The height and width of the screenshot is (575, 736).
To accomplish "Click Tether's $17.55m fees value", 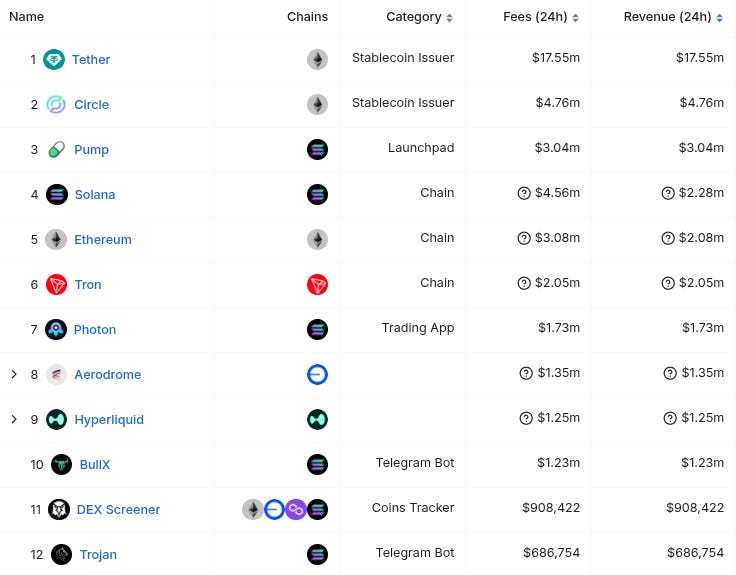I will tap(556, 58).
